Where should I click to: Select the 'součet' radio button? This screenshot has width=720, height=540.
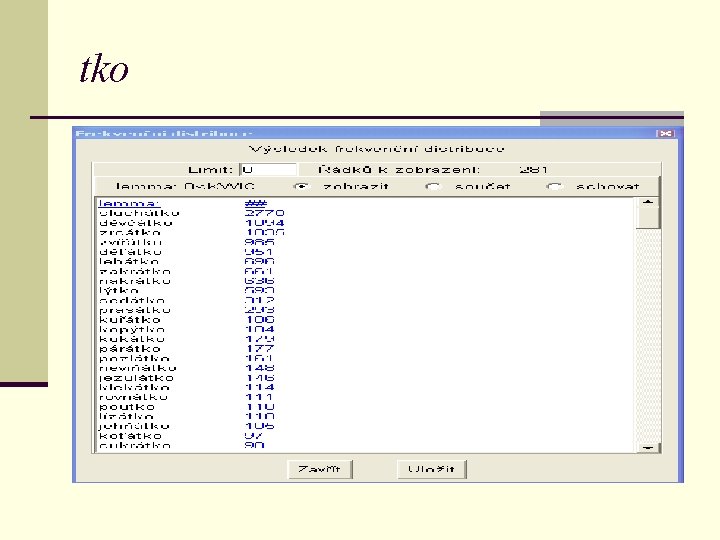click(x=433, y=186)
